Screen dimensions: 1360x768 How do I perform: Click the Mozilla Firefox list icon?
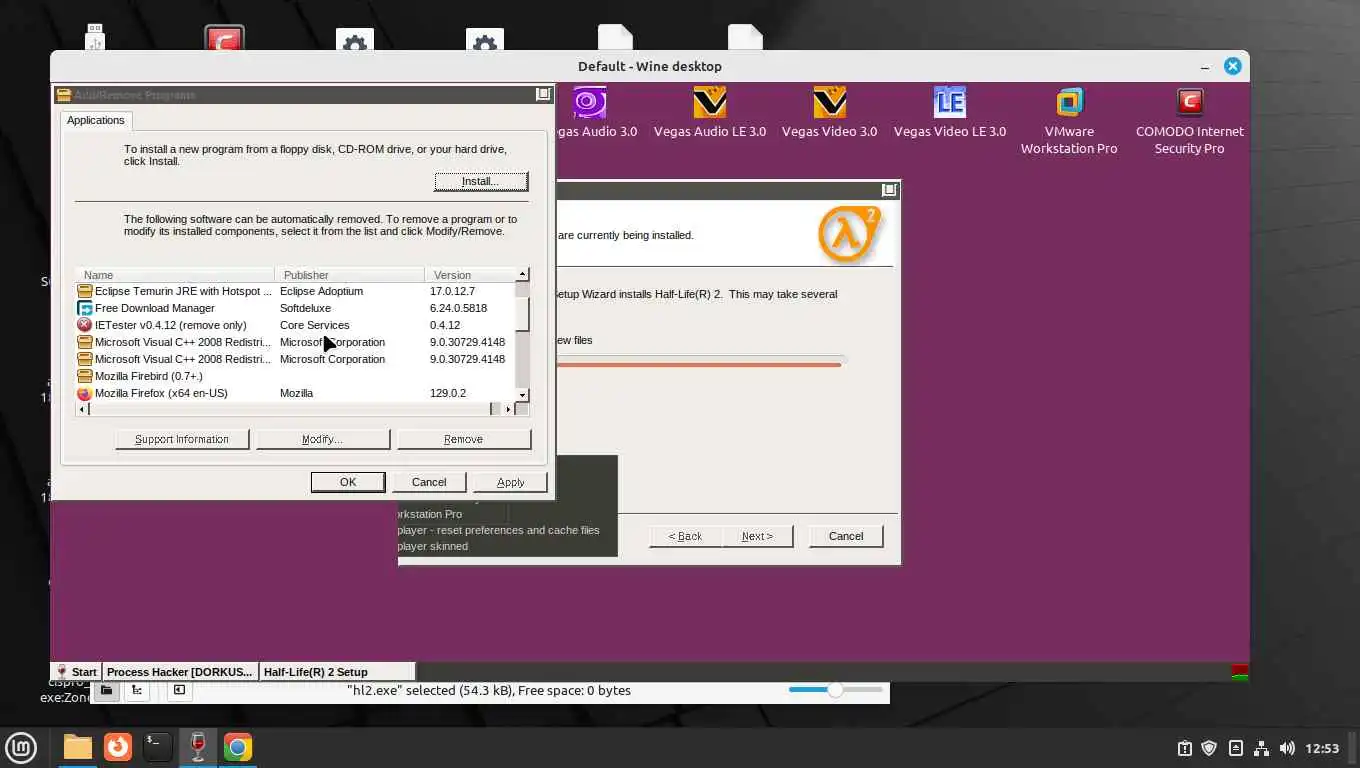pos(85,393)
